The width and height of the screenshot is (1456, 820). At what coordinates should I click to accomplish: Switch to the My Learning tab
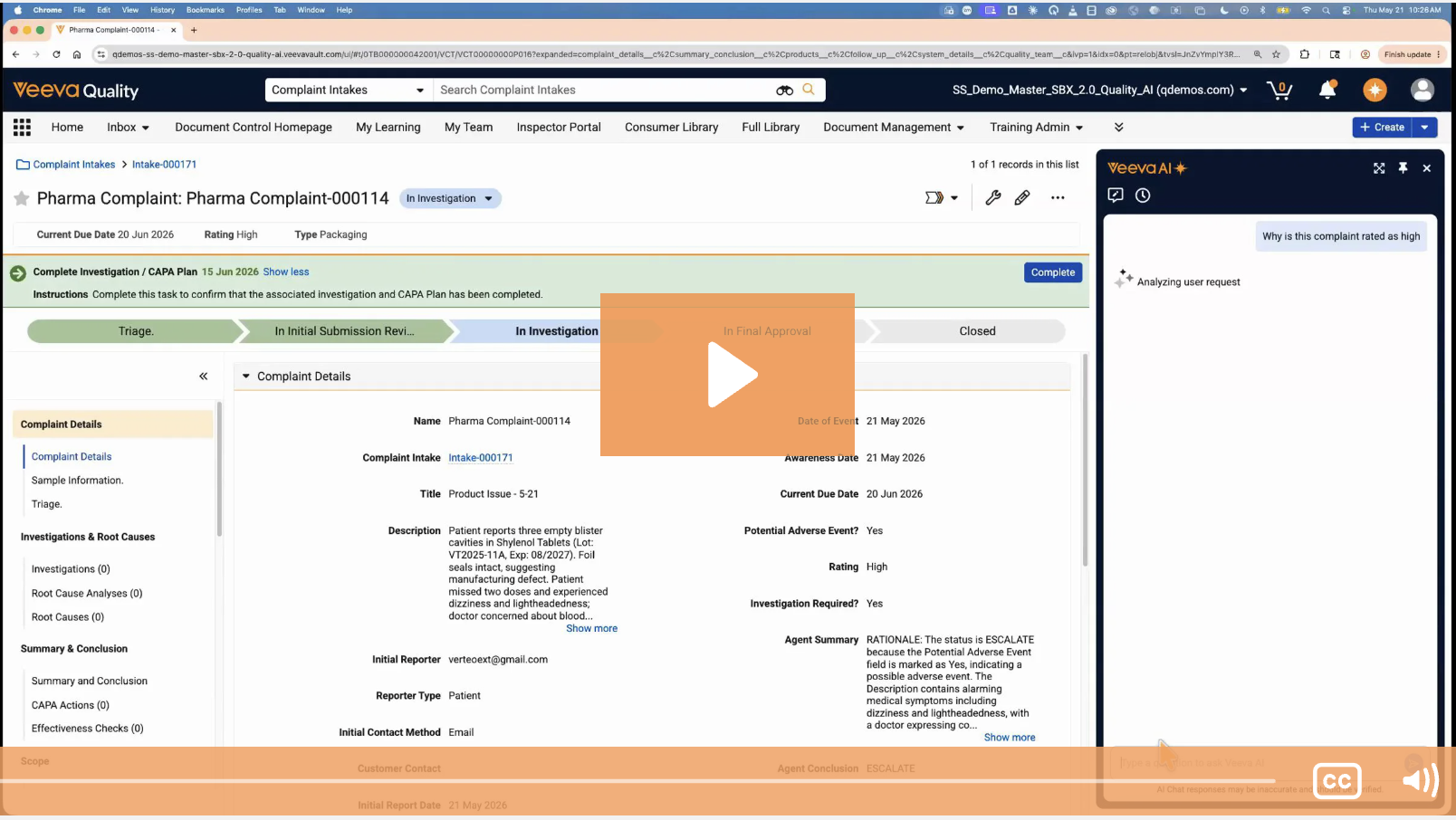point(388,128)
